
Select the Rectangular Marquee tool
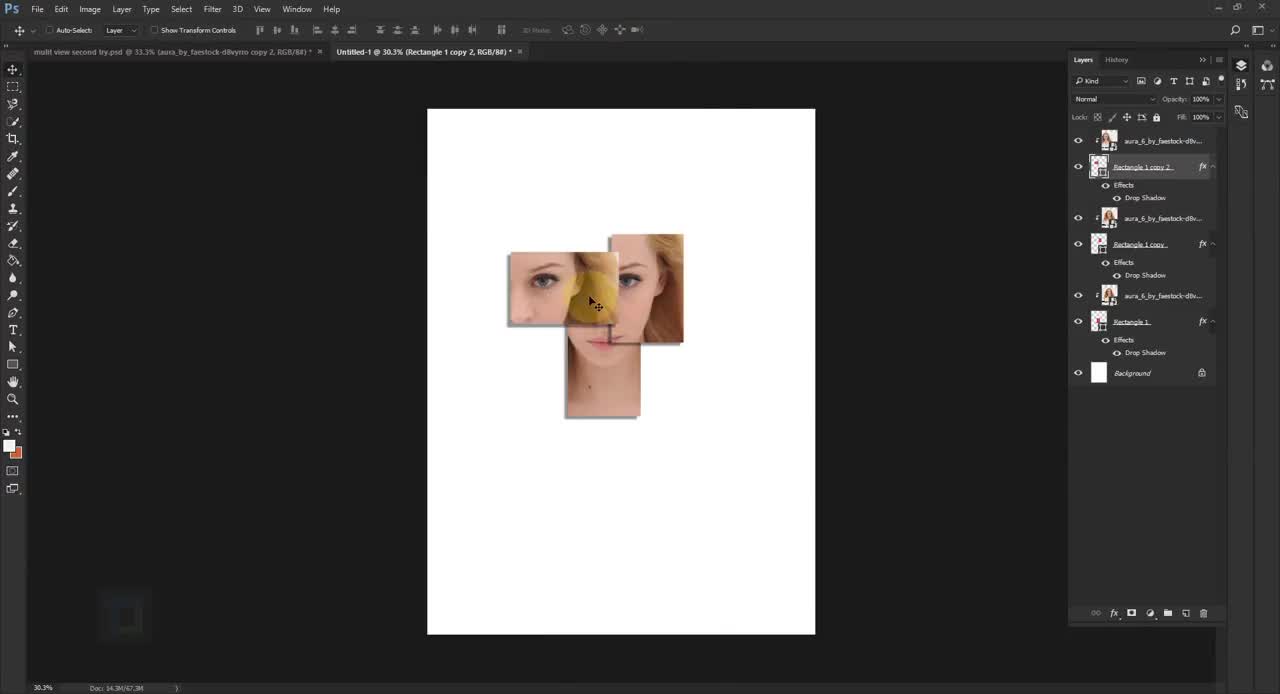coord(13,87)
